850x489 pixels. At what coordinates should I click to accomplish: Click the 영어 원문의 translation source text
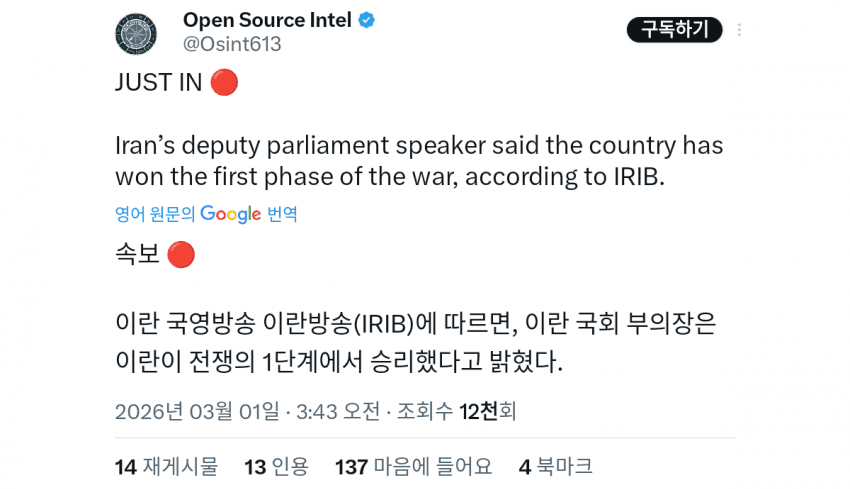coord(155,214)
